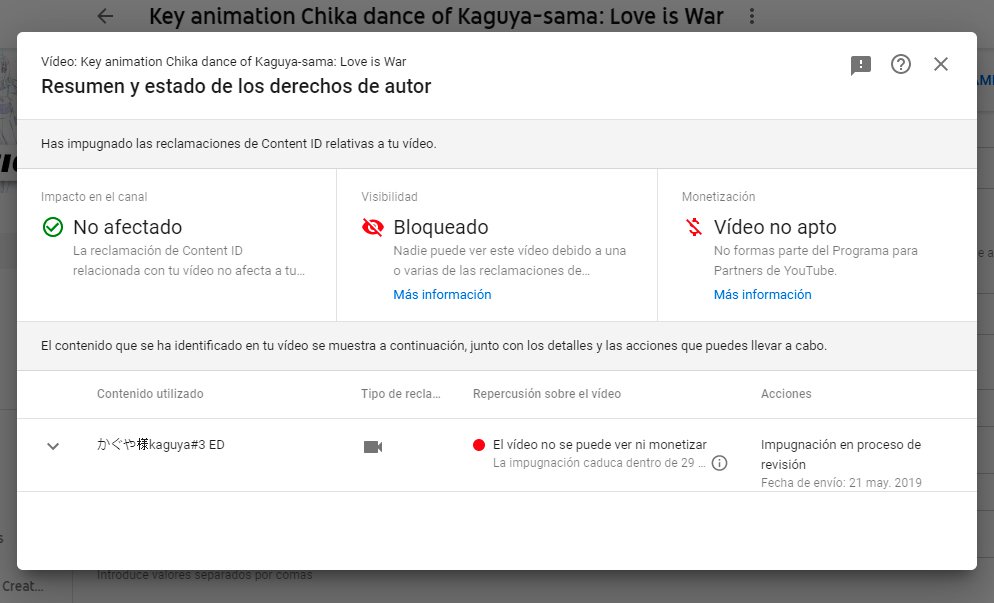Close the copyright summary dialog
The height and width of the screenshot is (603, 994).
[941, 64]
